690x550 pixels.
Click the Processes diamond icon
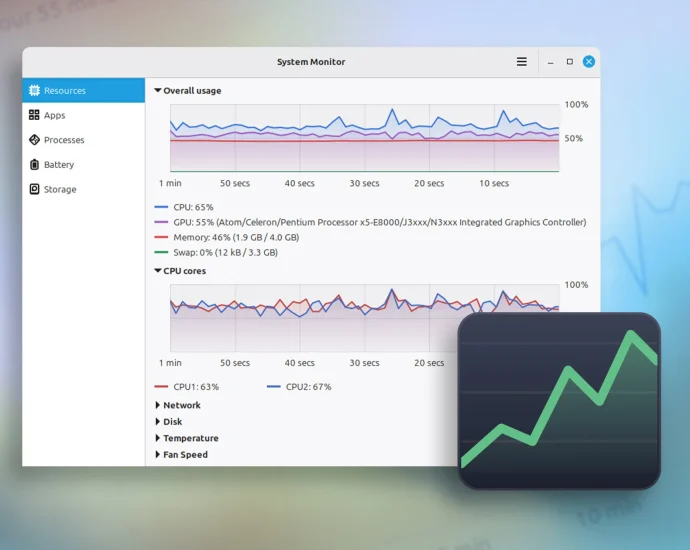34,139
